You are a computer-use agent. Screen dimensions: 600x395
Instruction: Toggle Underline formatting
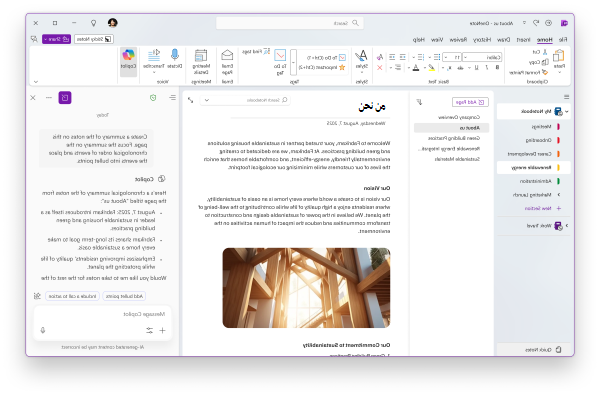pyautogui.click(x=476, y=68)
